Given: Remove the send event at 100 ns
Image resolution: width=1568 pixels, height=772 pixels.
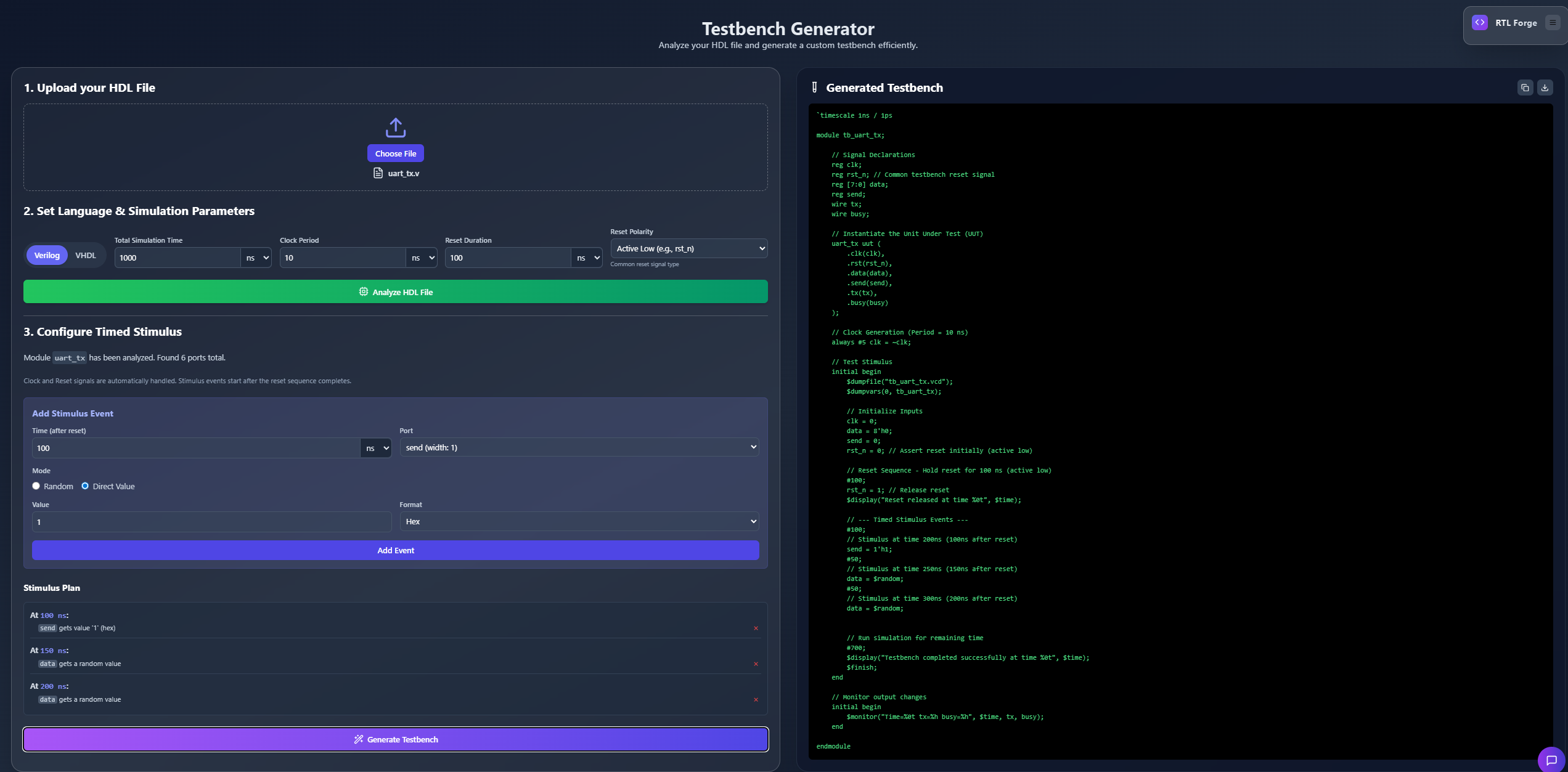Looking at the screenshot, I should (x=756, y=628).
